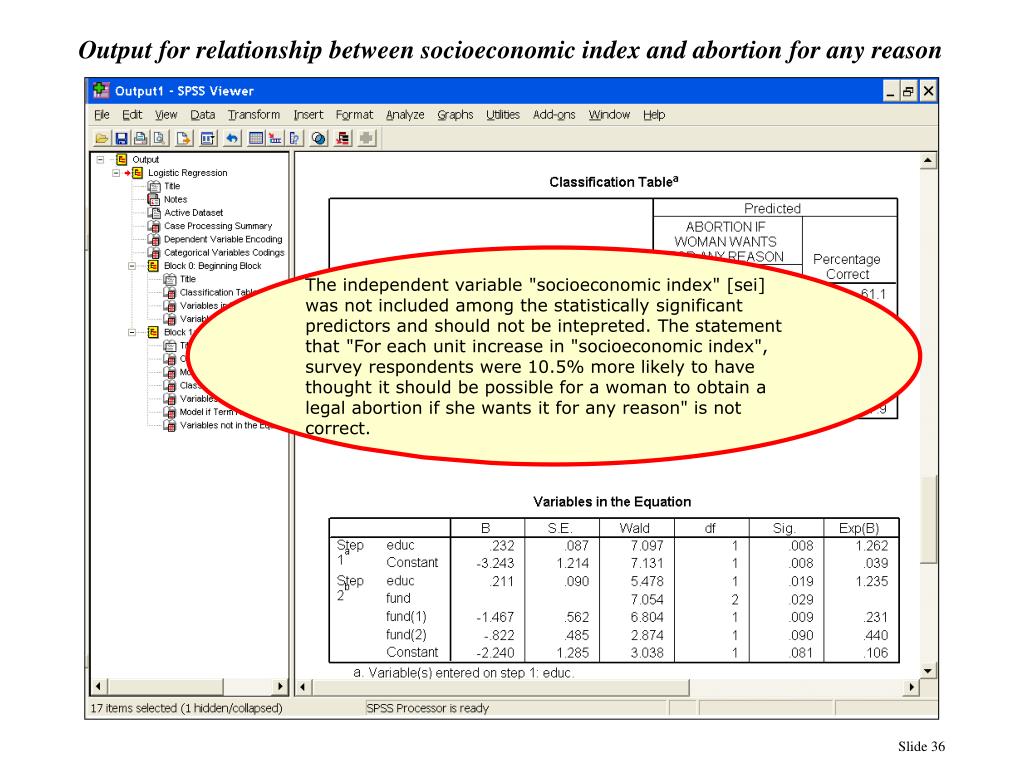
Task: Click the Active Dataset item icon
Action: [153, 213]
